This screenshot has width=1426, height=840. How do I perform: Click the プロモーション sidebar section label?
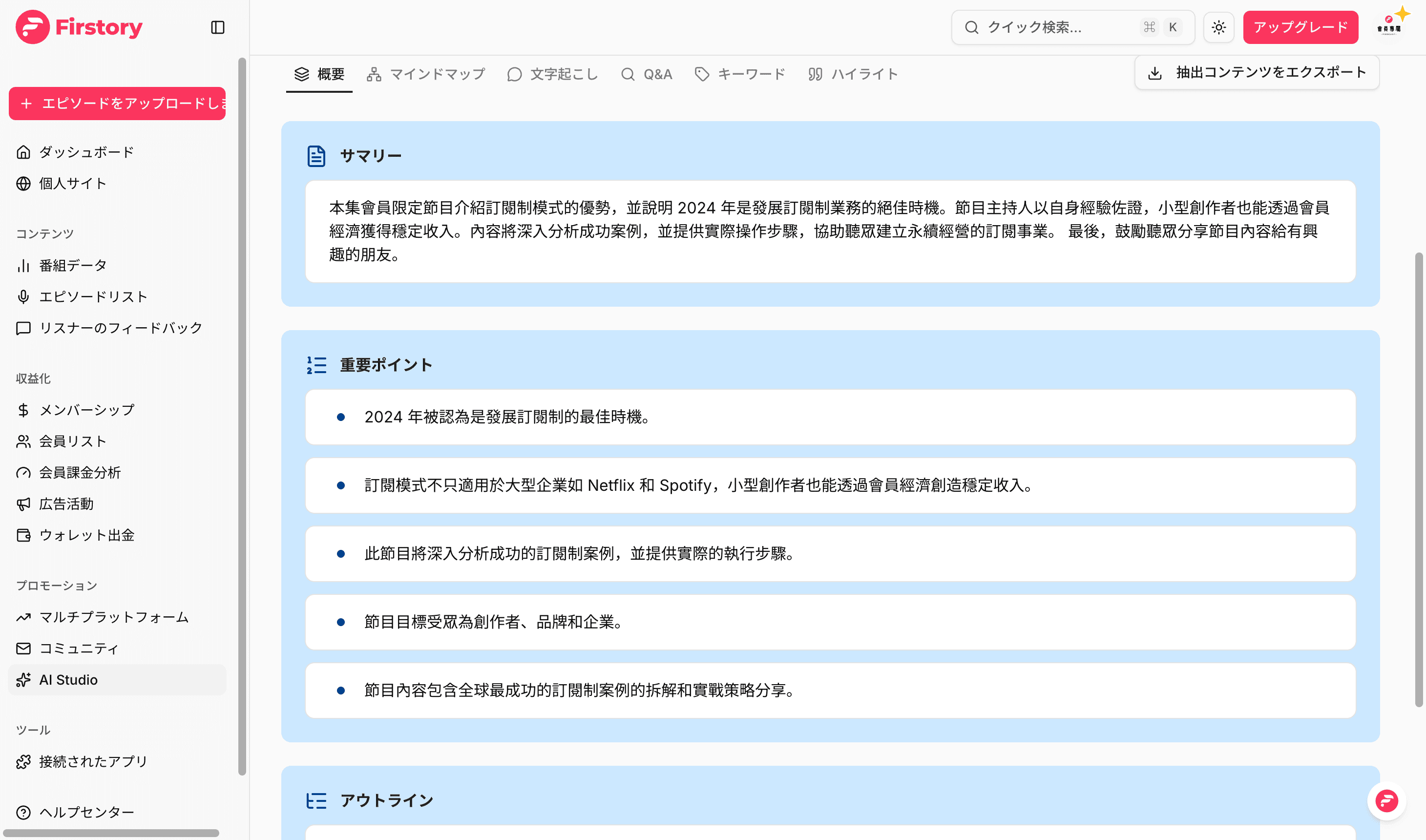pyautogui.click(x=57, y=586)
